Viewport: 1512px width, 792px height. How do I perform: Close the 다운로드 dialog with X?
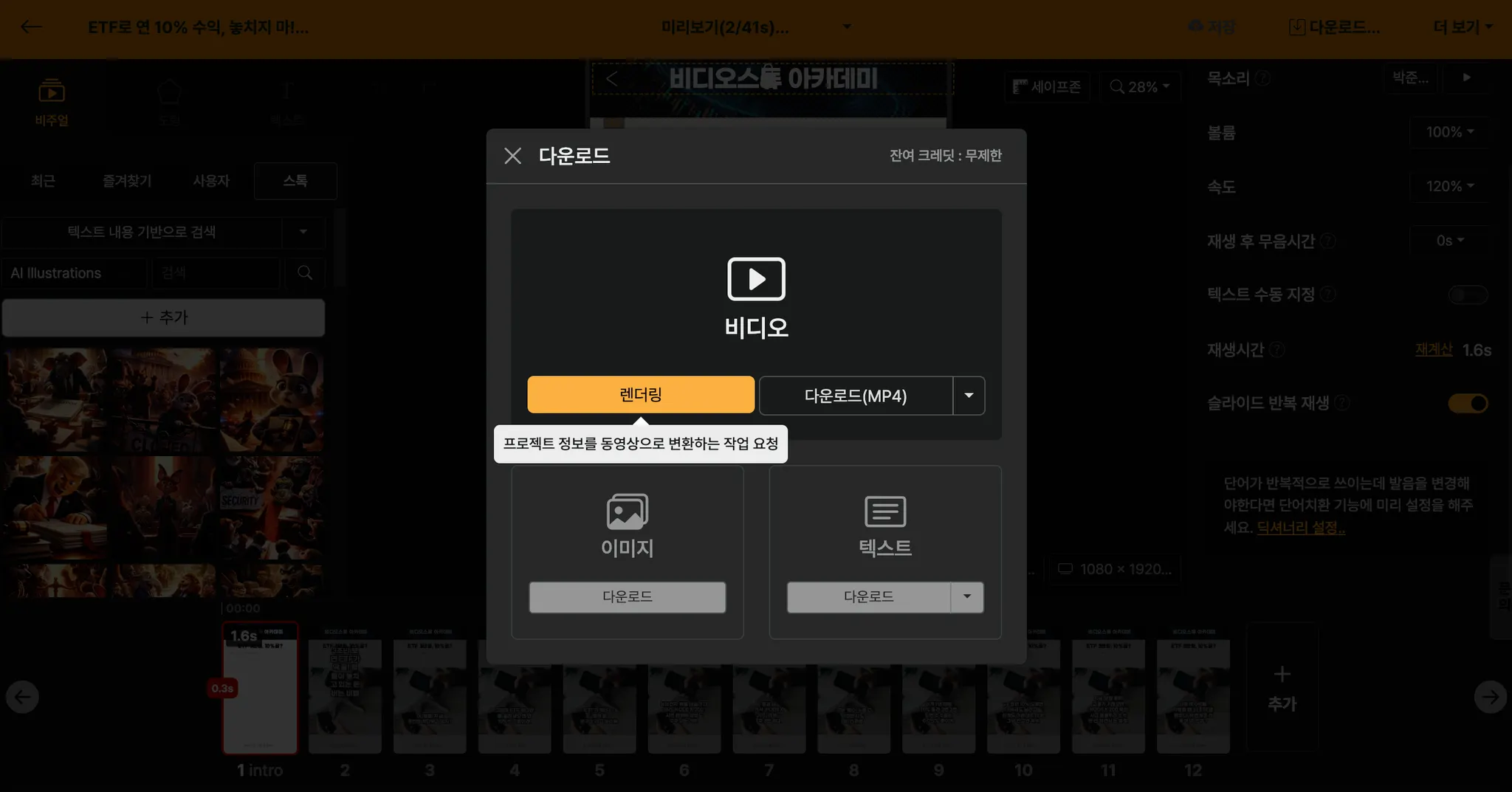pos(512,156)
